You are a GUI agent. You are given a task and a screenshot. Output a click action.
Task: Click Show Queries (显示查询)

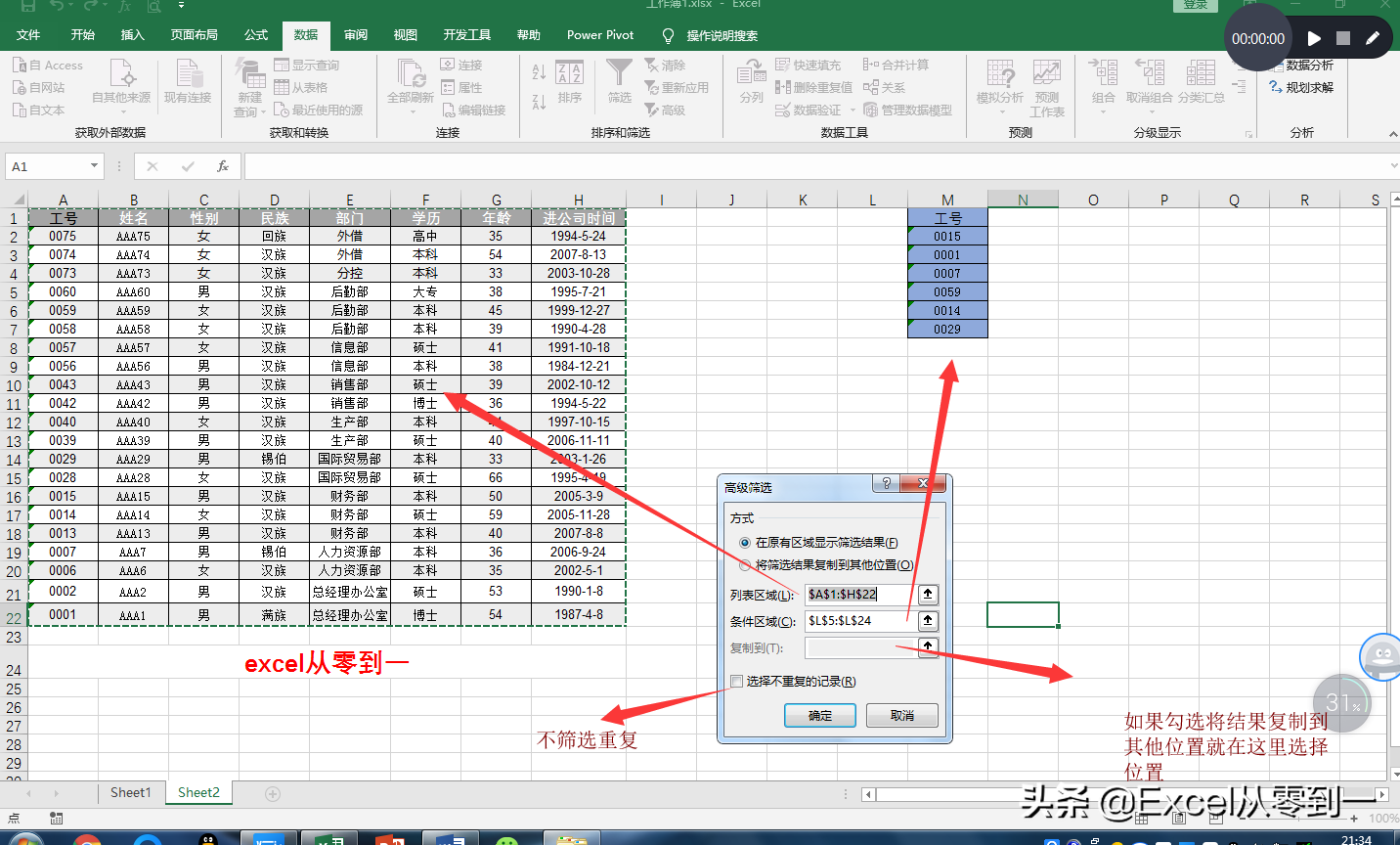306,66
